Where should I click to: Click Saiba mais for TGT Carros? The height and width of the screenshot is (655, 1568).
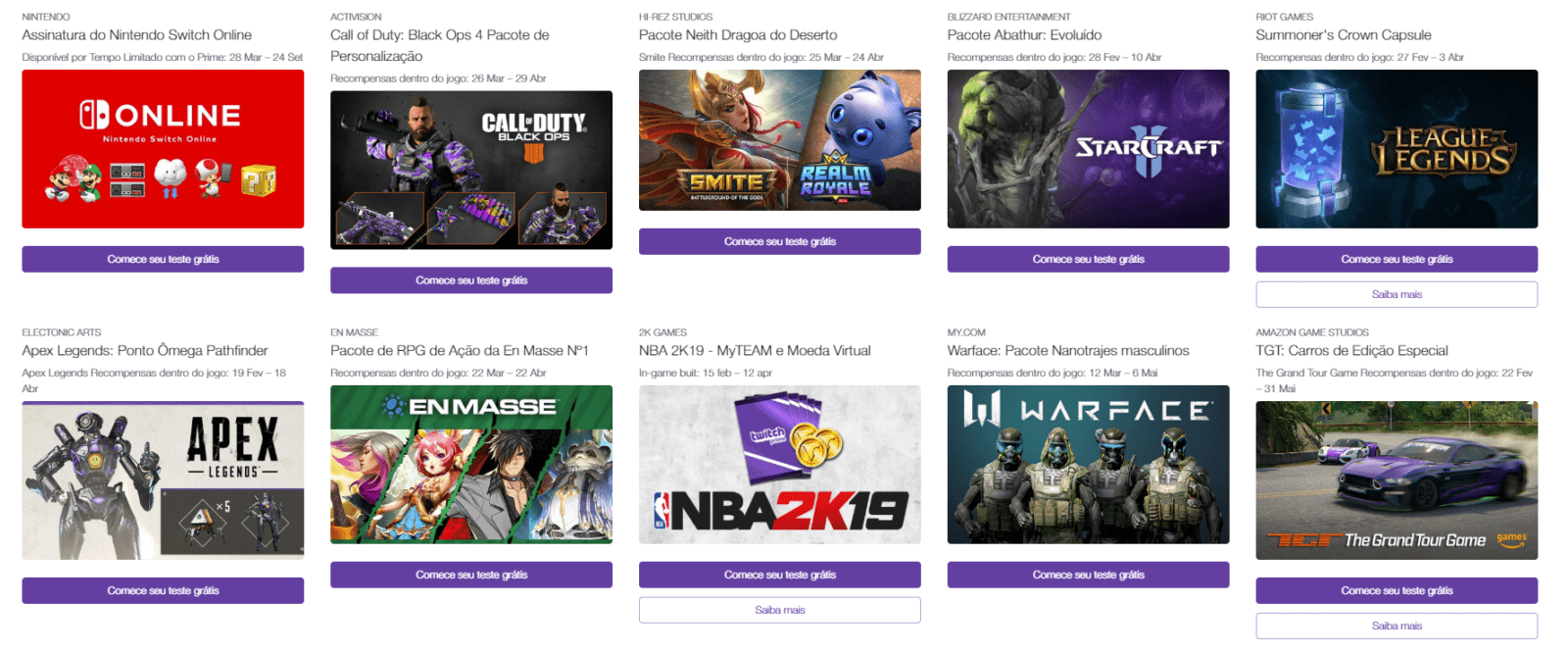pyautogui.click(x=1396, y=626)
